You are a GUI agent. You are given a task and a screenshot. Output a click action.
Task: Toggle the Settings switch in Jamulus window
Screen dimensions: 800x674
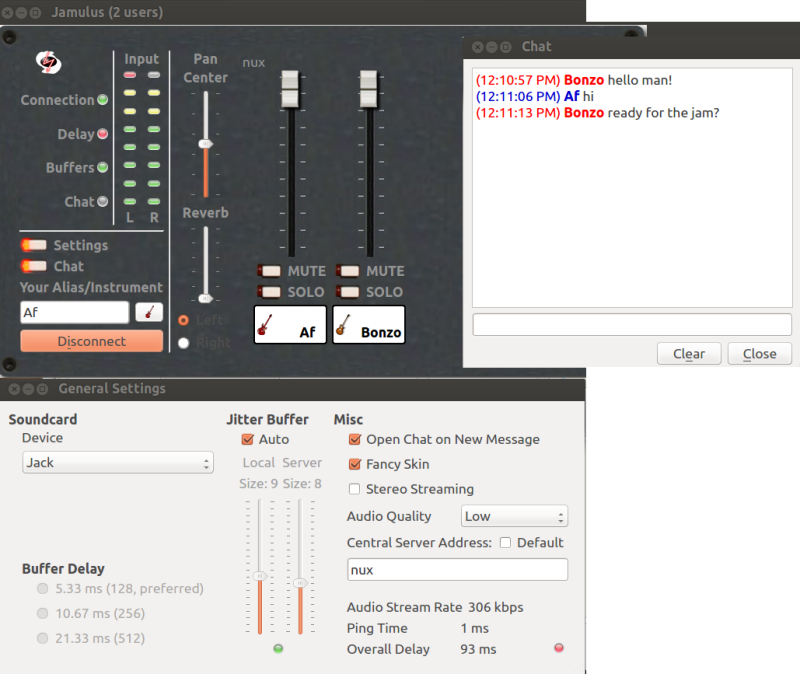point(34,245)
